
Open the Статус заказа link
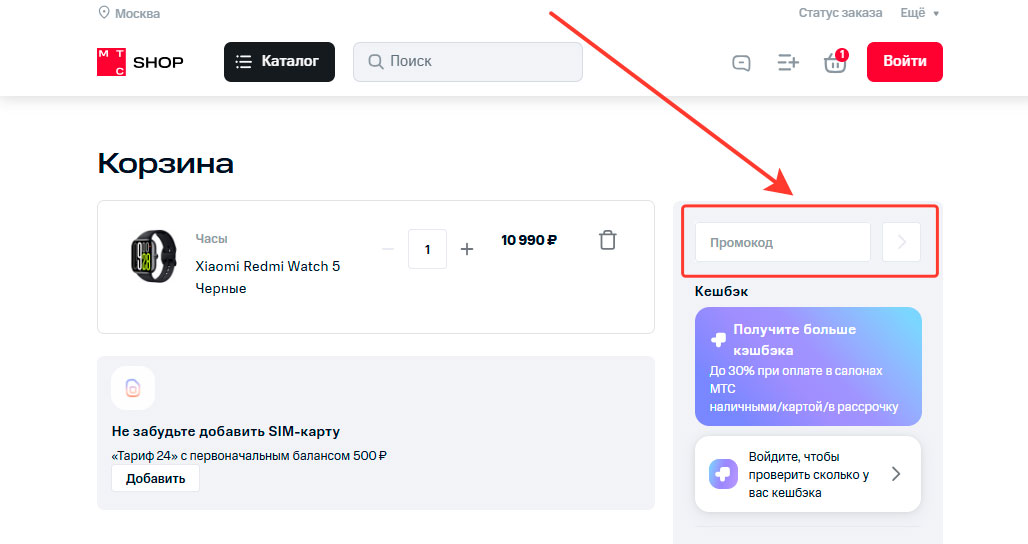840,13
